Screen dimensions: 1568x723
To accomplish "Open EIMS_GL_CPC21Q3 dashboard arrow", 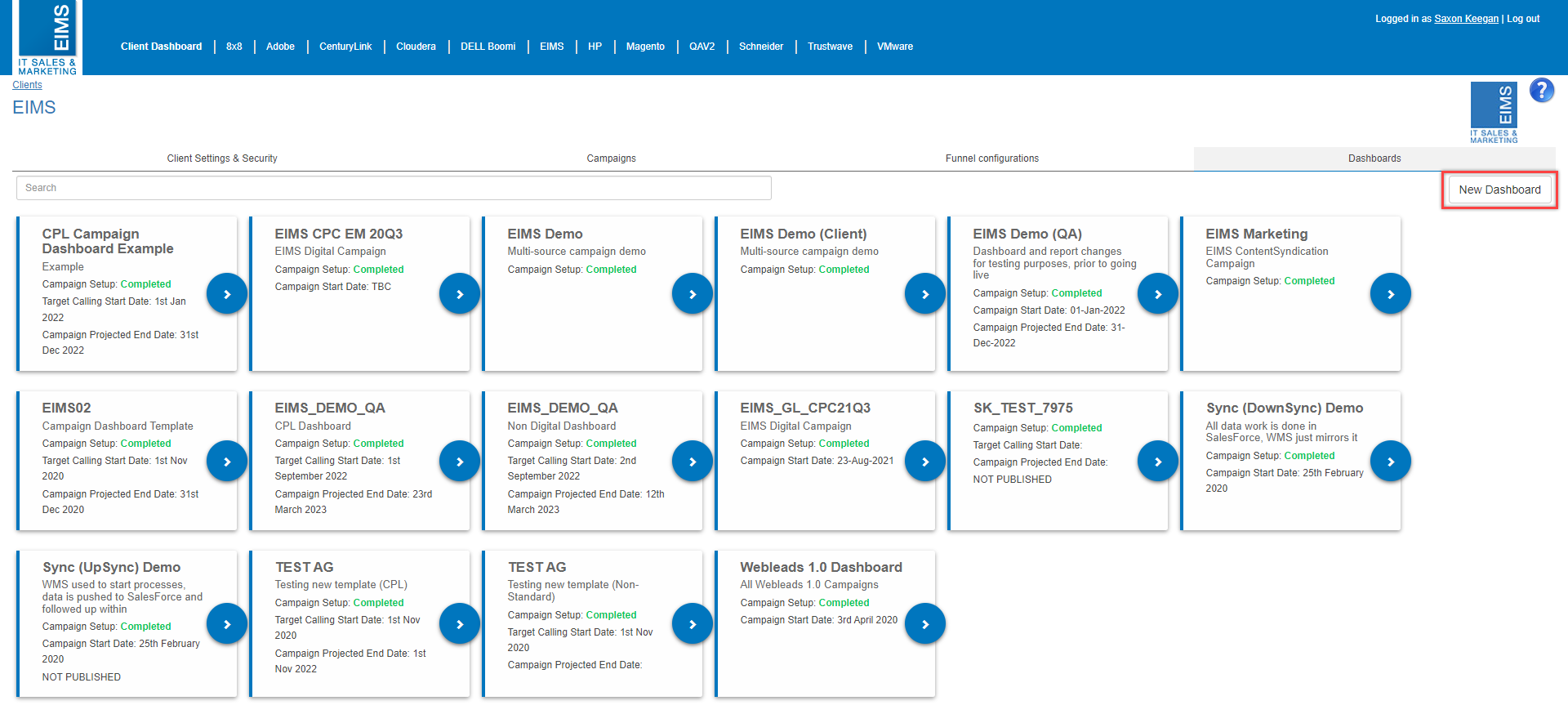I will coord(925,462).
